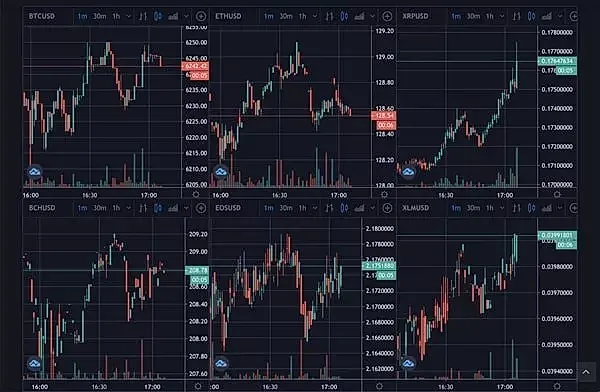Click the scroll-to-top arrow button
The width and height of the screenshot is (600, 392).
click(586, 372)
